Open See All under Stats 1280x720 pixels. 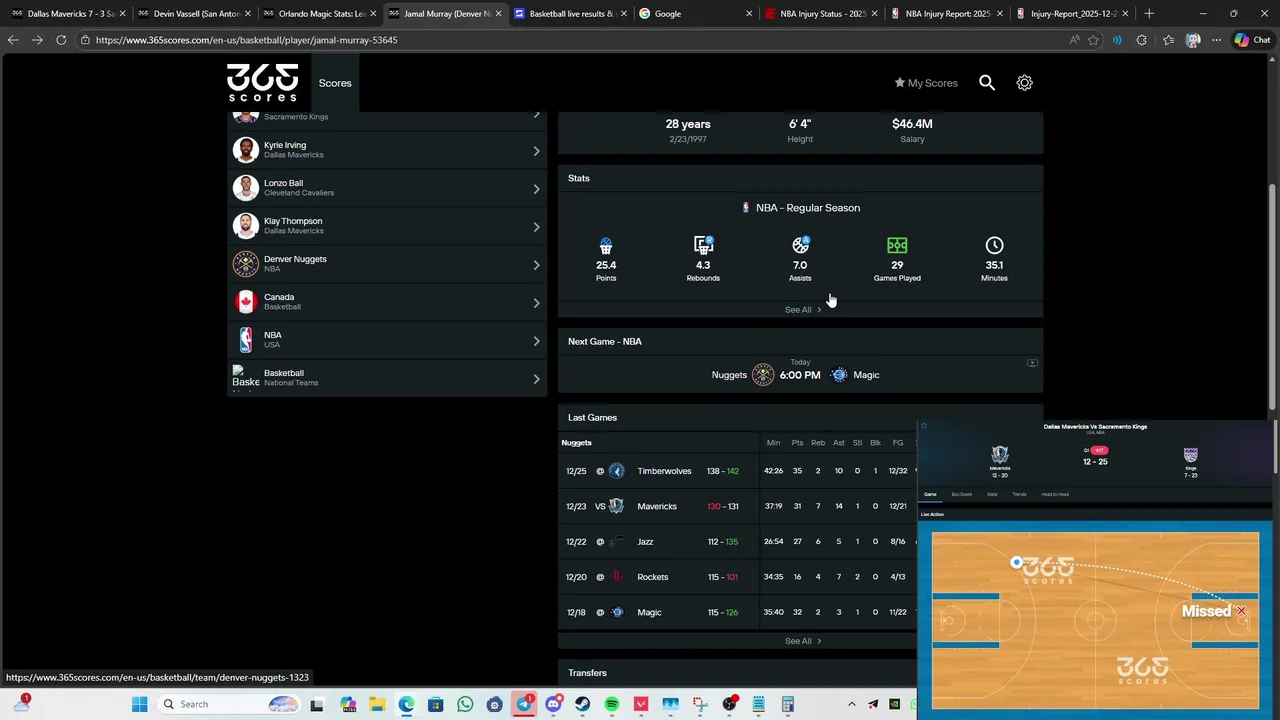point(803,310)
